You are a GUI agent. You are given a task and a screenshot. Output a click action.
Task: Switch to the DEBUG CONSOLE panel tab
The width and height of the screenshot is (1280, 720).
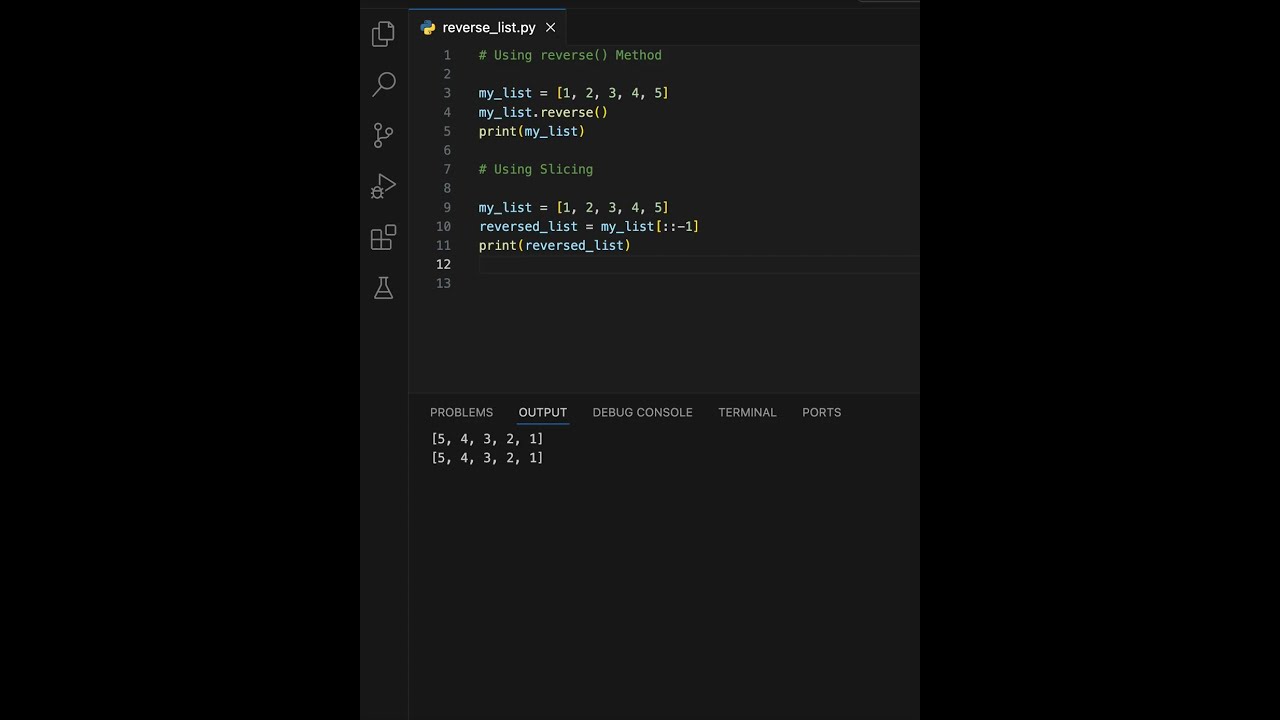coord(642,412)
